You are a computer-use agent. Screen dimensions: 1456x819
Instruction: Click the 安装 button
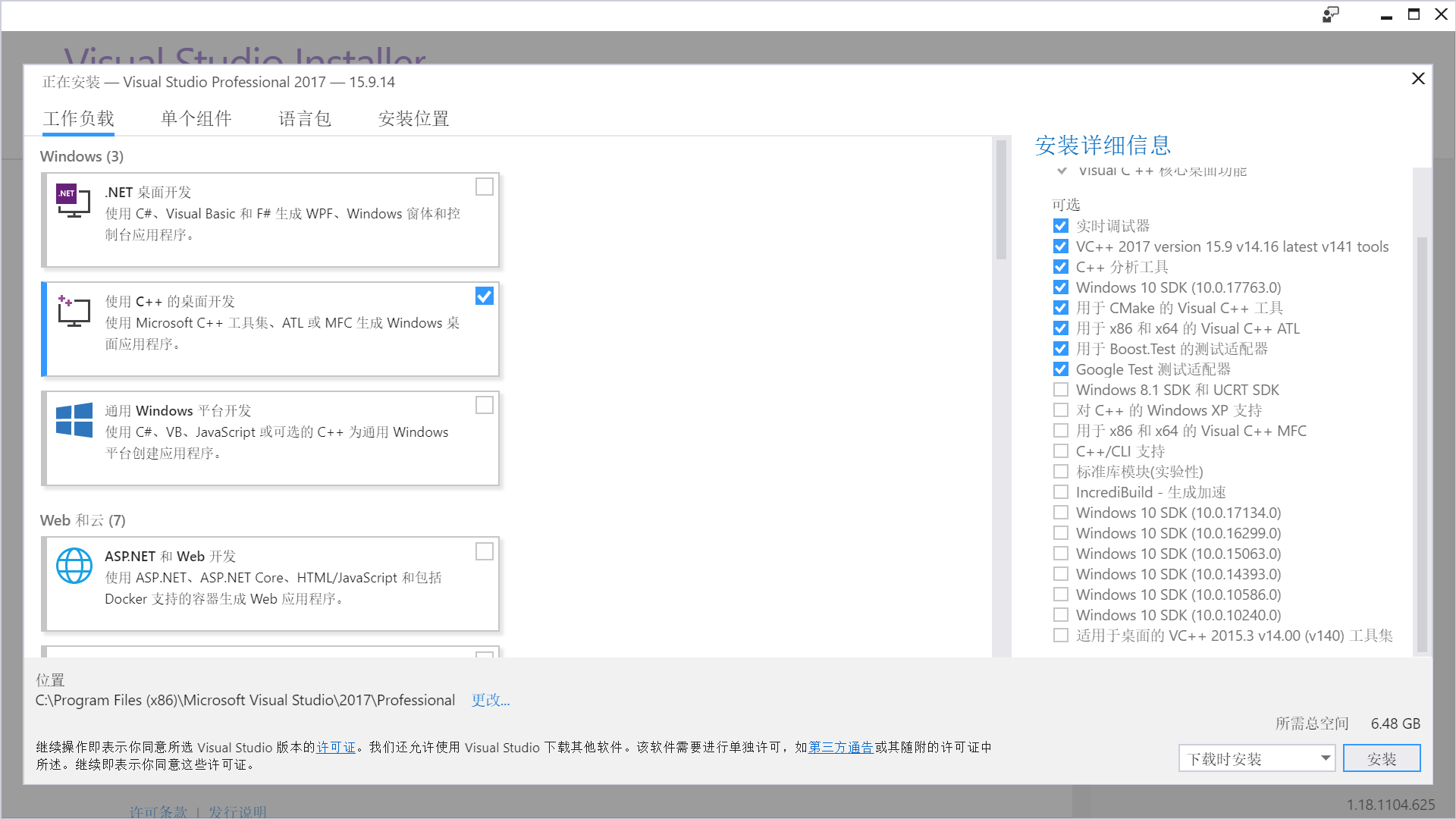[1382, 758]
